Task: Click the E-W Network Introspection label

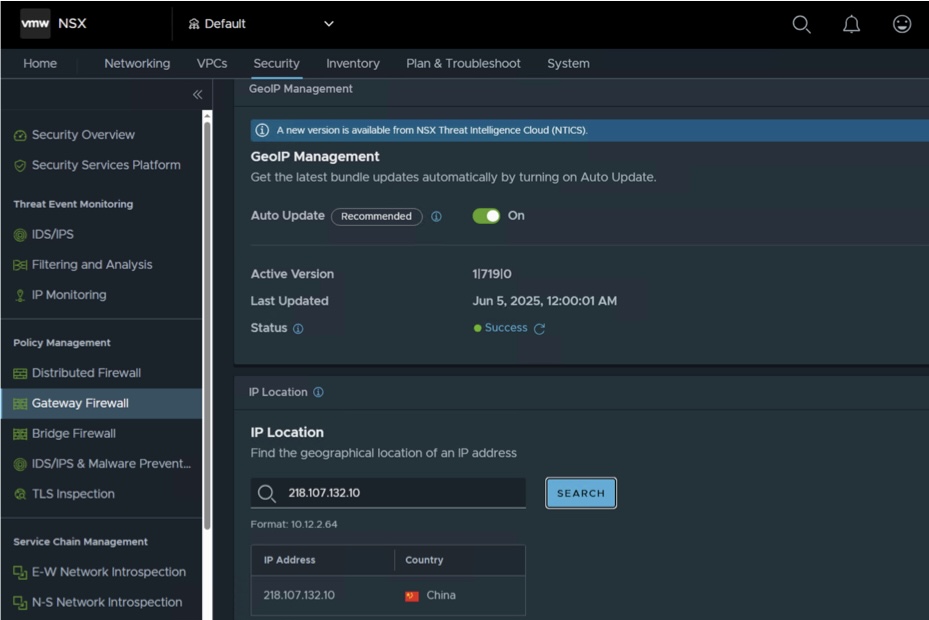Action: 108,572
